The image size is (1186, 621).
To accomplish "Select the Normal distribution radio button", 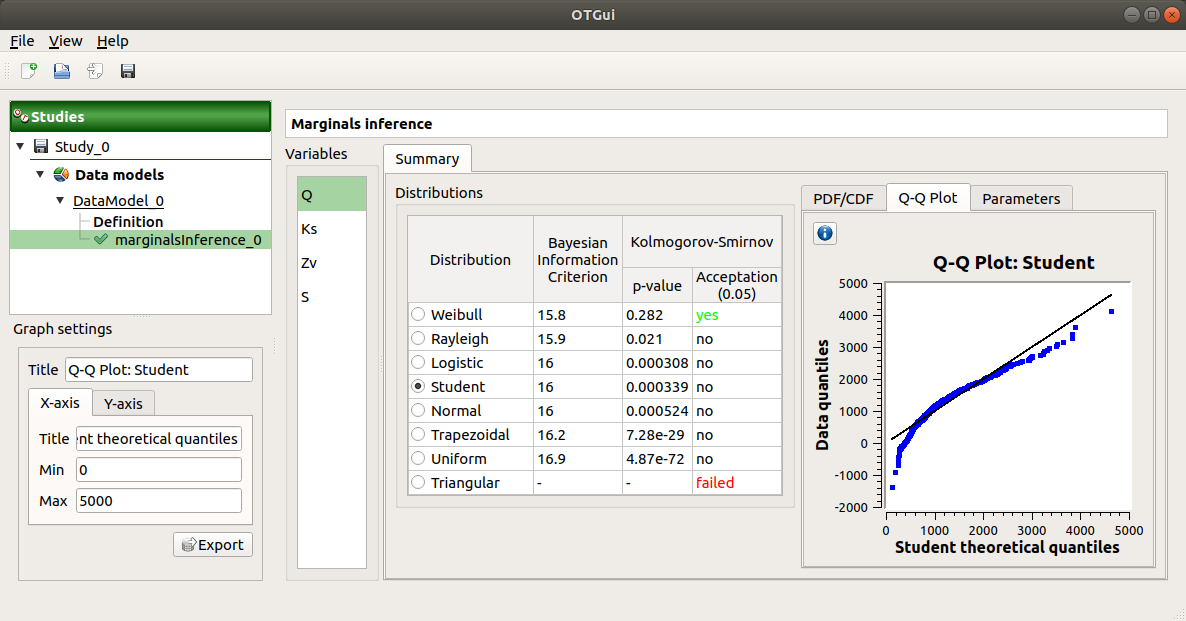I will click(417, 410).
